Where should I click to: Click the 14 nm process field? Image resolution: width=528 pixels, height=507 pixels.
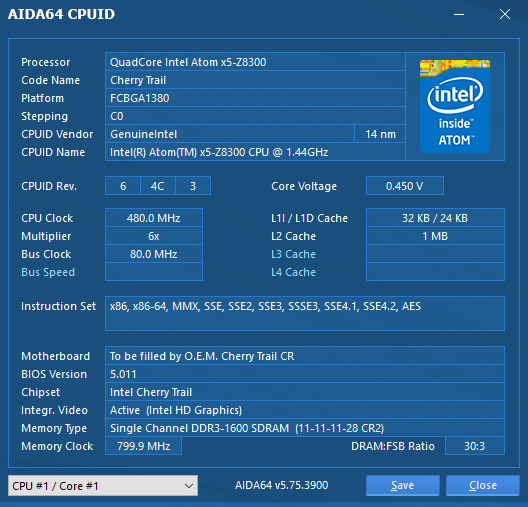coord(380,134)
